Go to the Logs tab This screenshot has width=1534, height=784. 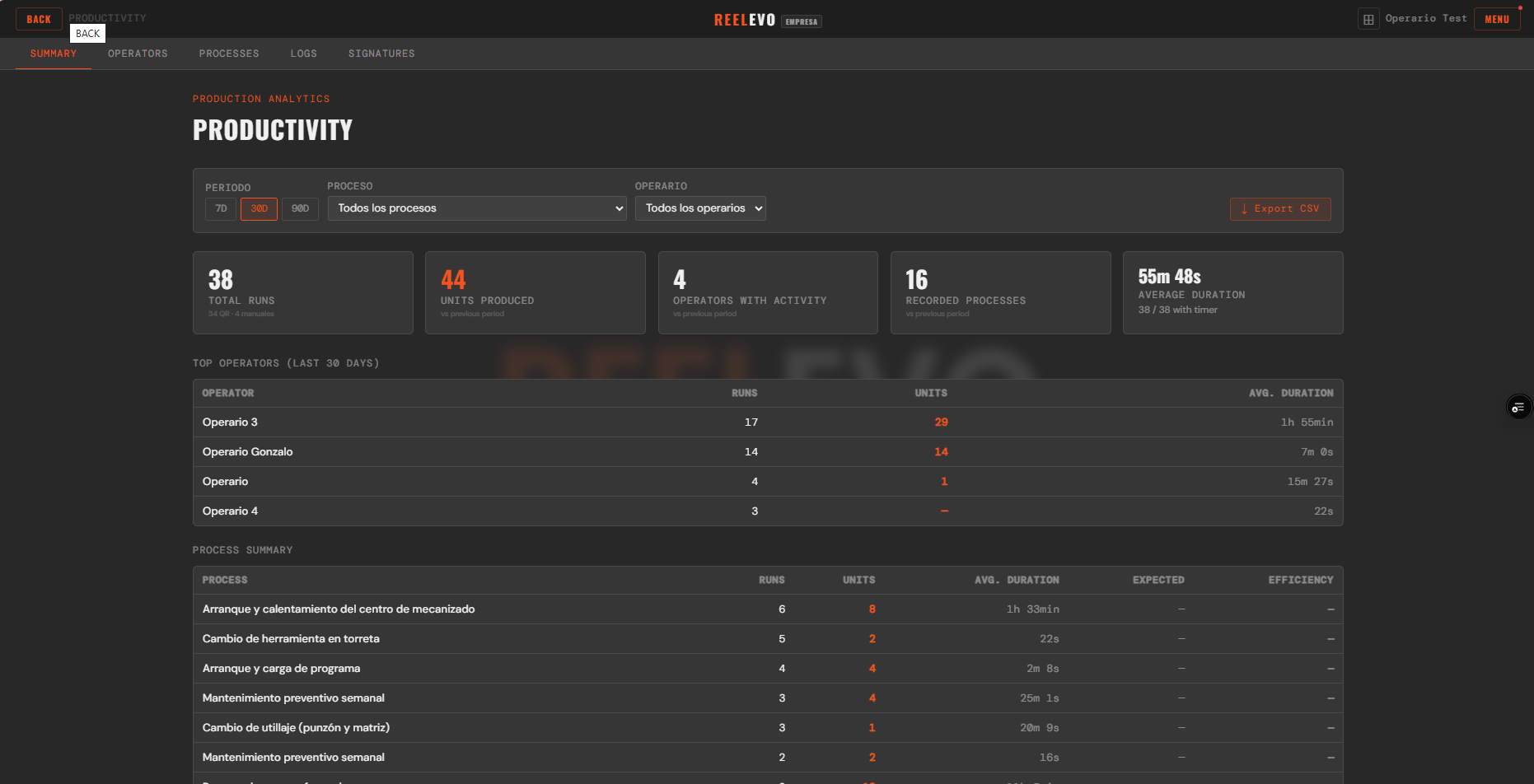(303, 54)
